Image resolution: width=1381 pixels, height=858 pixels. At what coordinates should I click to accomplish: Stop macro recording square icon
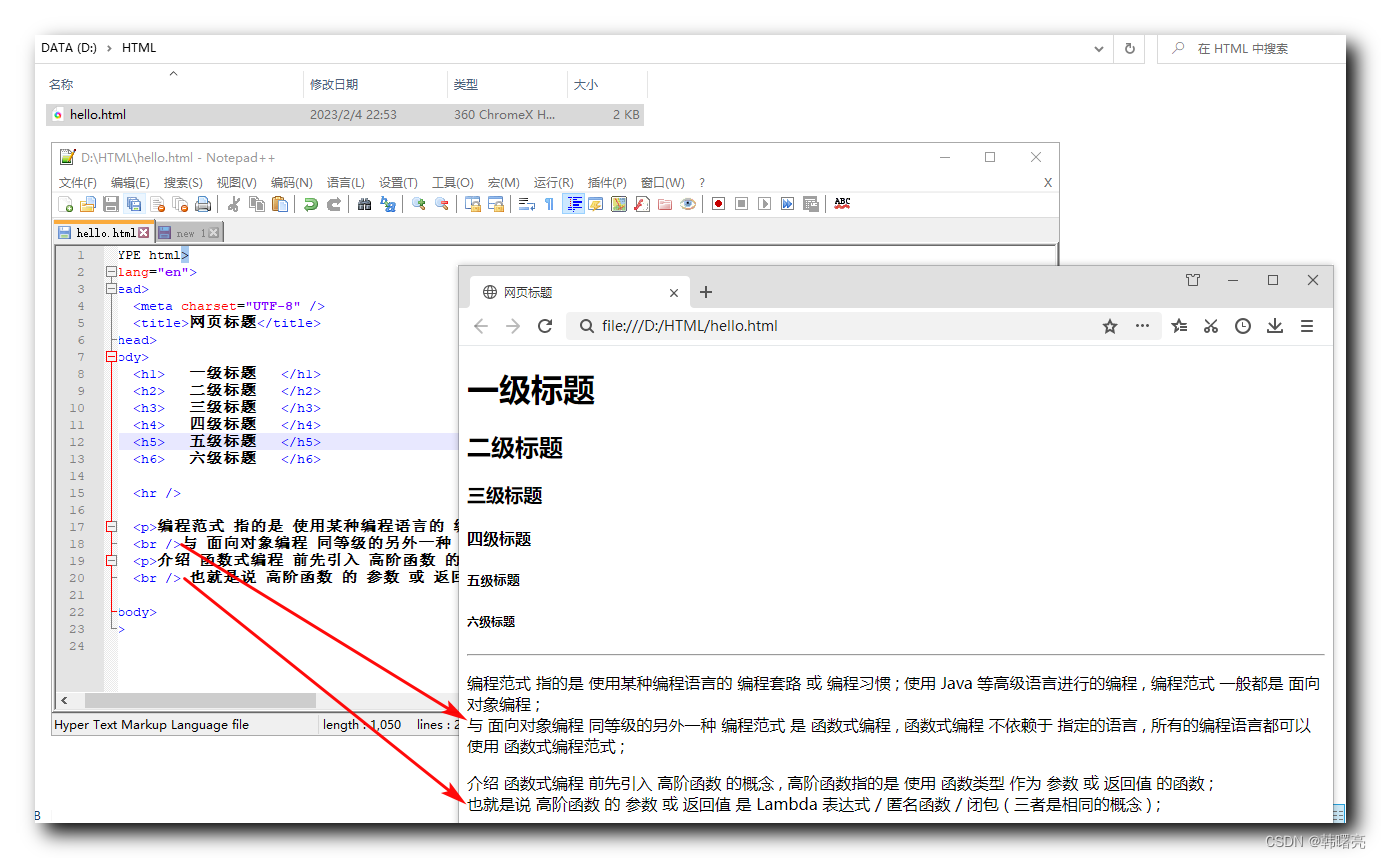[741, 204]
